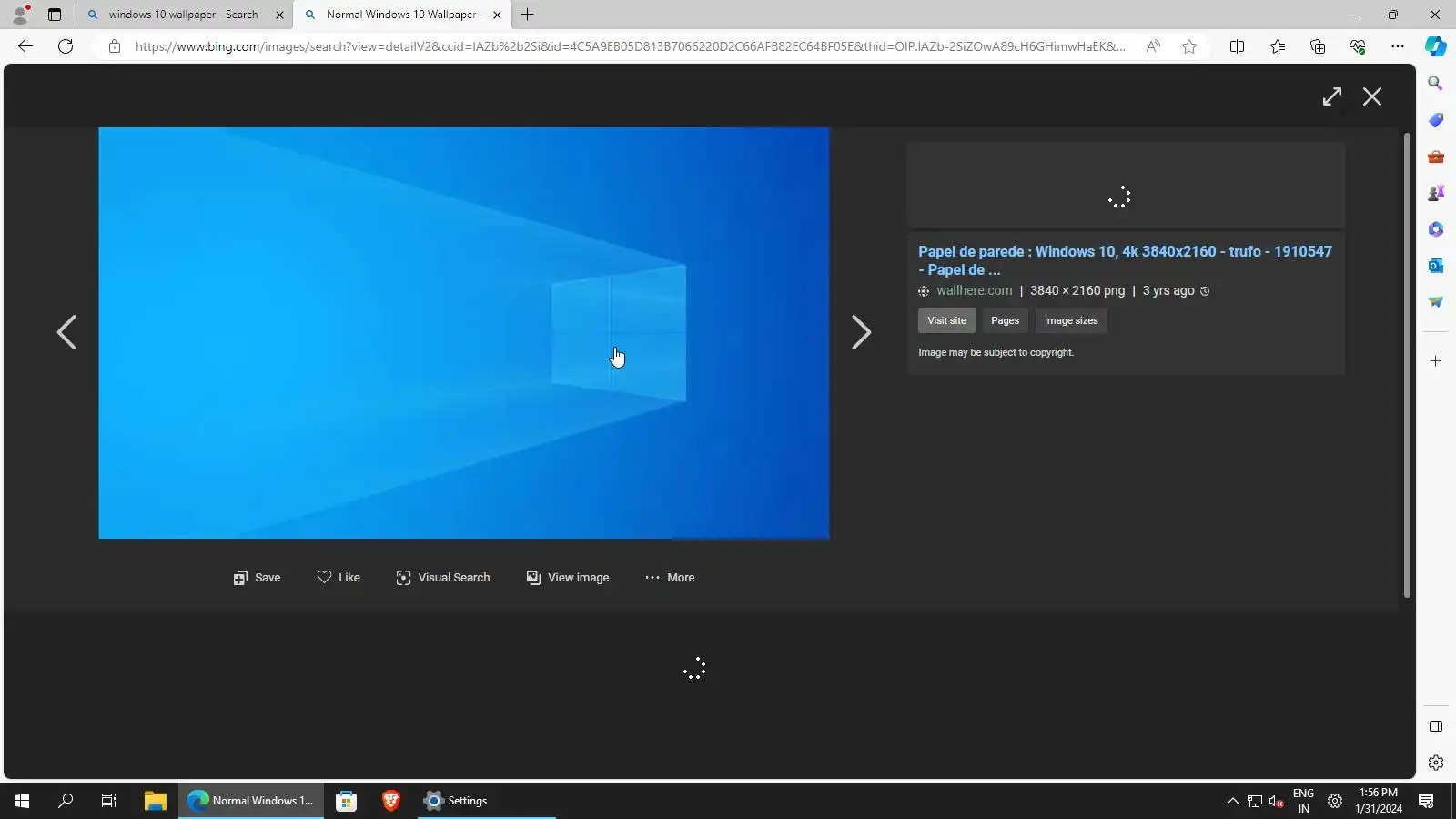Open the Favorites list

point(1278,46)
